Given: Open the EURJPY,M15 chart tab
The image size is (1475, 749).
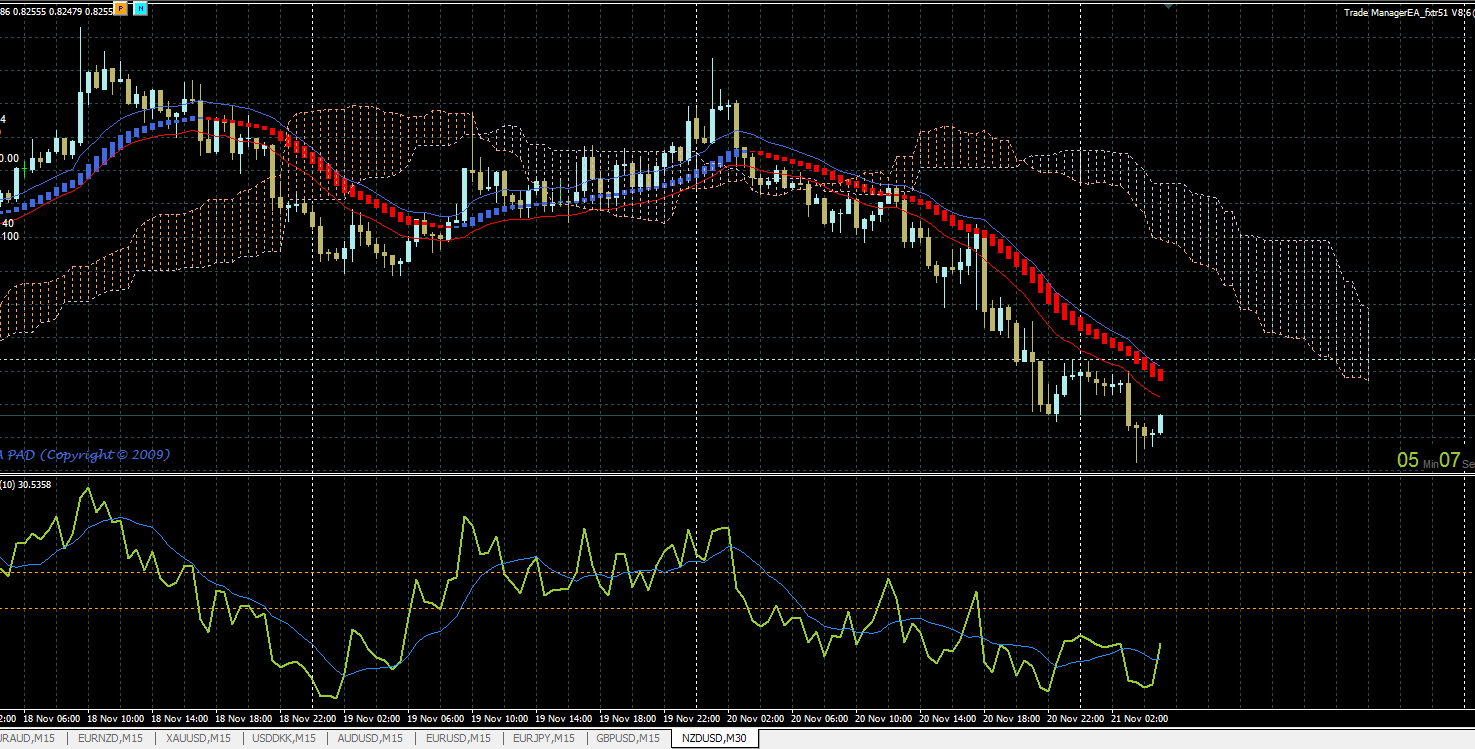Looking at the screenshot, I should 543,739.
